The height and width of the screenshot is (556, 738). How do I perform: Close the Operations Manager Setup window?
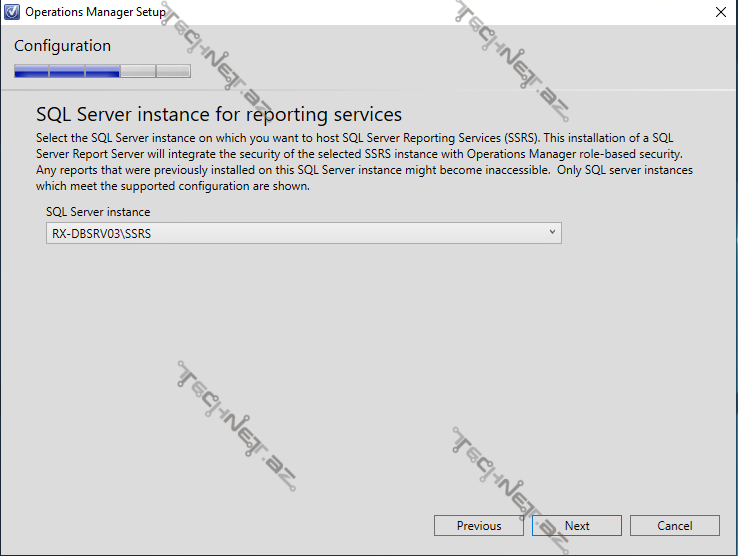(x=720, y=12)
